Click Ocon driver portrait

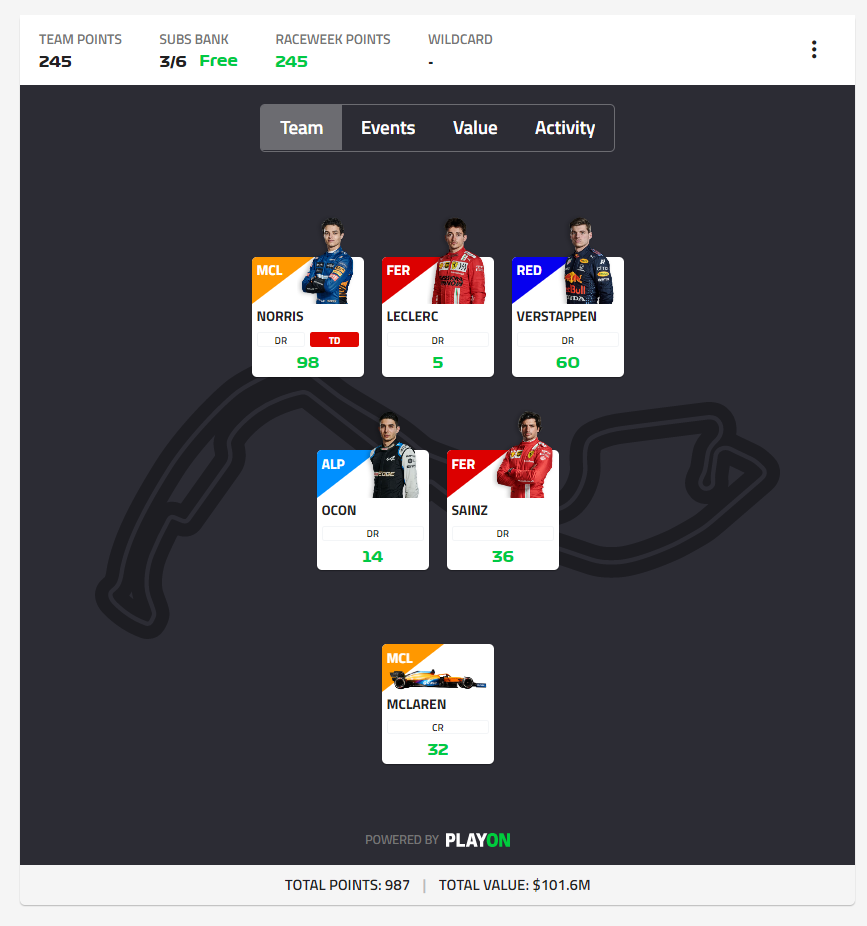[394, 455]
